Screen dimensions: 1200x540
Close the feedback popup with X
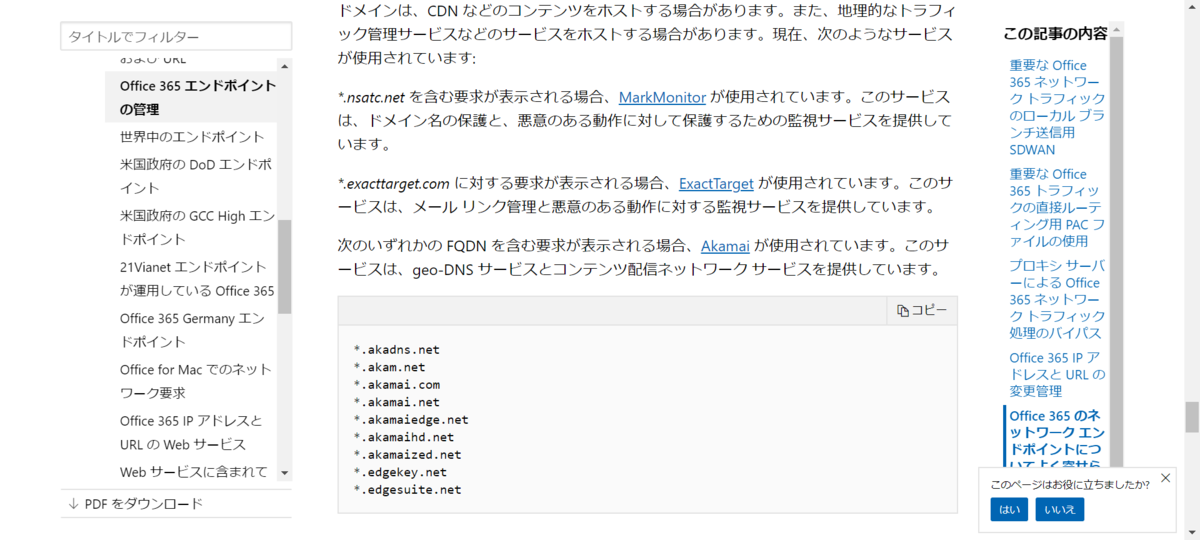(x=1165, y=478)
